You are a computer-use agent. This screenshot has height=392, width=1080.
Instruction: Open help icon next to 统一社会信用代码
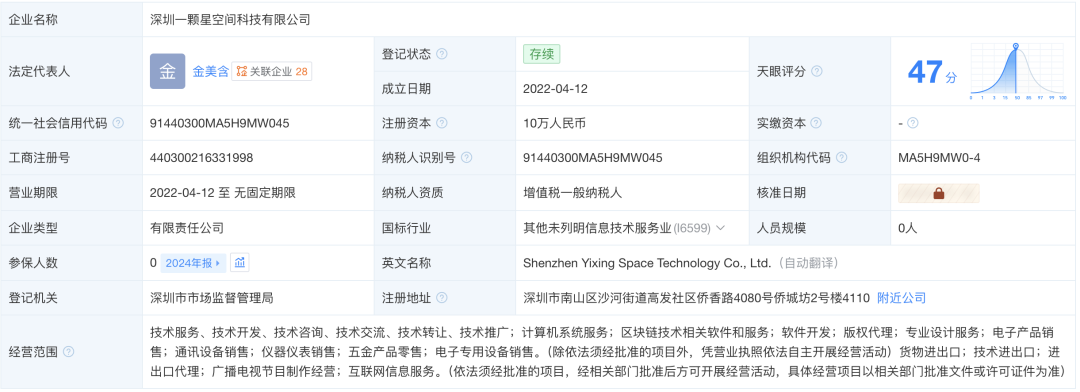point(118,123)
